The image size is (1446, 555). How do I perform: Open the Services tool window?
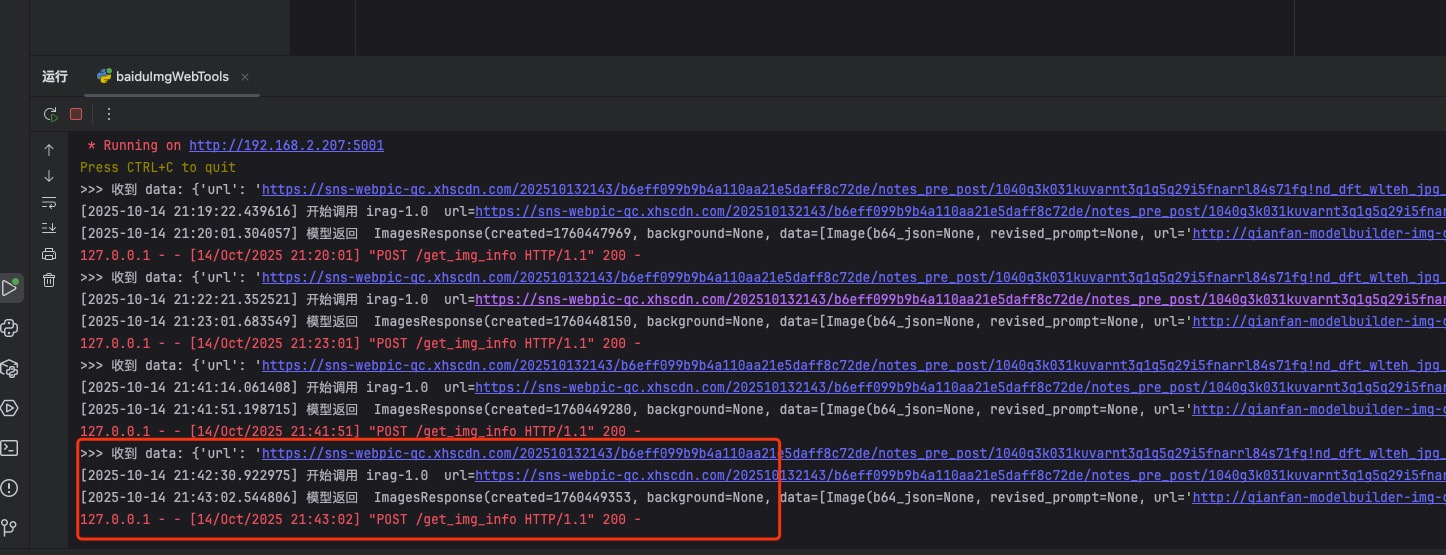(10, 408)
